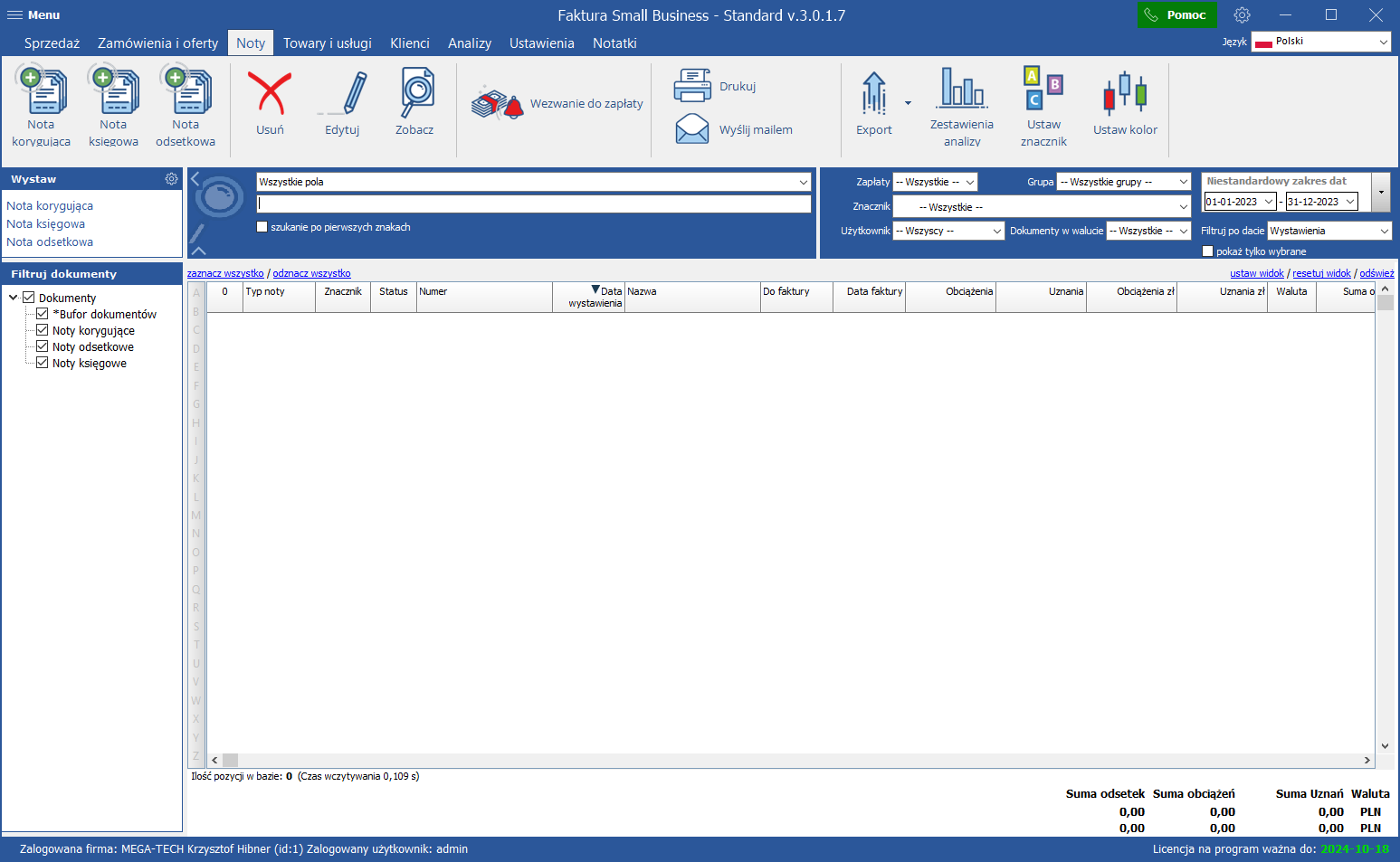This screenshot has height=862, width=1400.
Task: Open start date 01-01-2023 picker
Action: (1269, 202)
